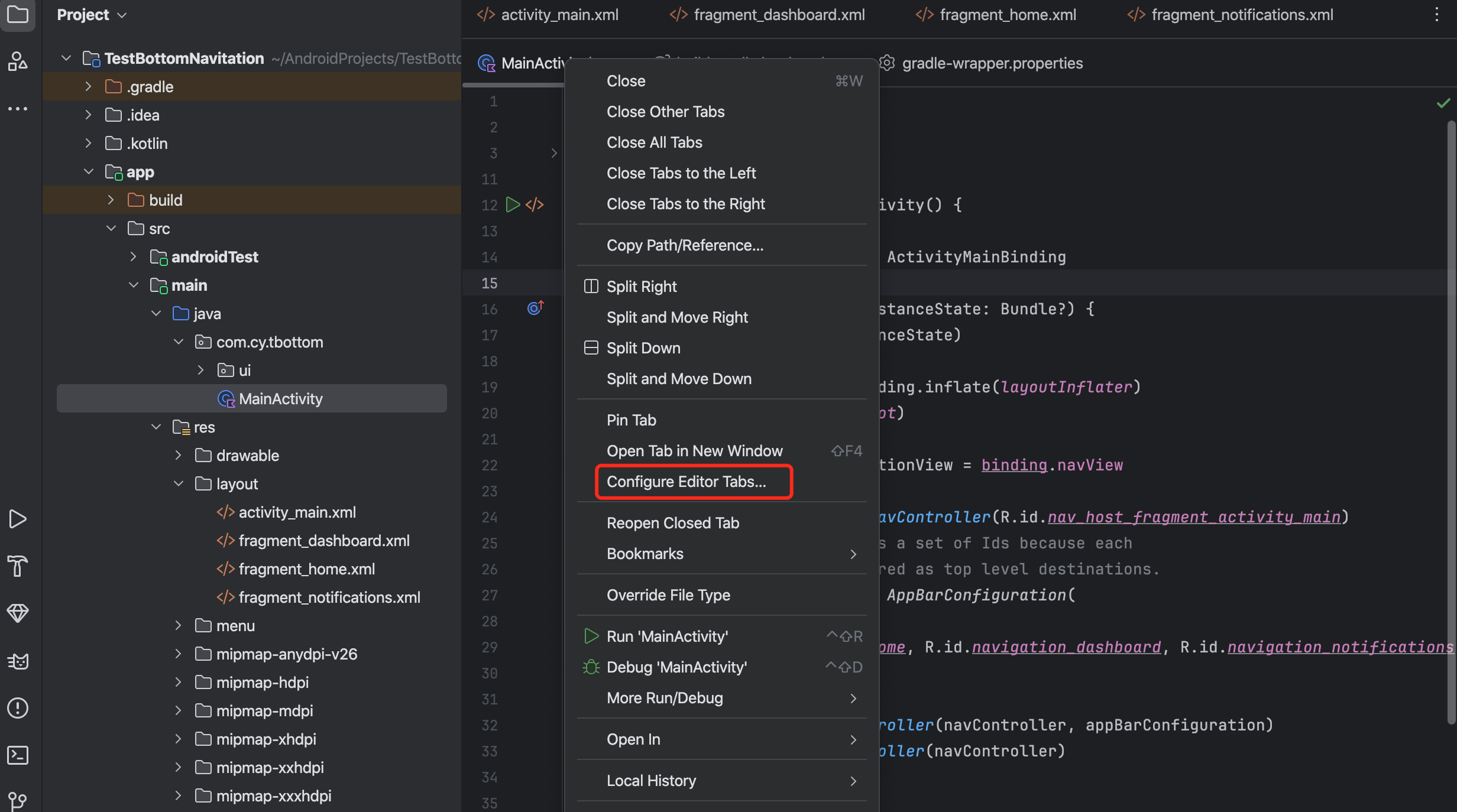
Task: Open the Logcat cat icon
Action: (18, 661)
